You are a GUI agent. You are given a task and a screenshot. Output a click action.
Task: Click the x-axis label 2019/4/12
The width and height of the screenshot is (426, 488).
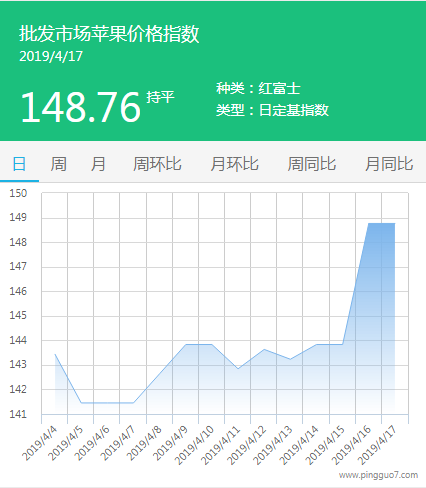click(x=246, y=445)
